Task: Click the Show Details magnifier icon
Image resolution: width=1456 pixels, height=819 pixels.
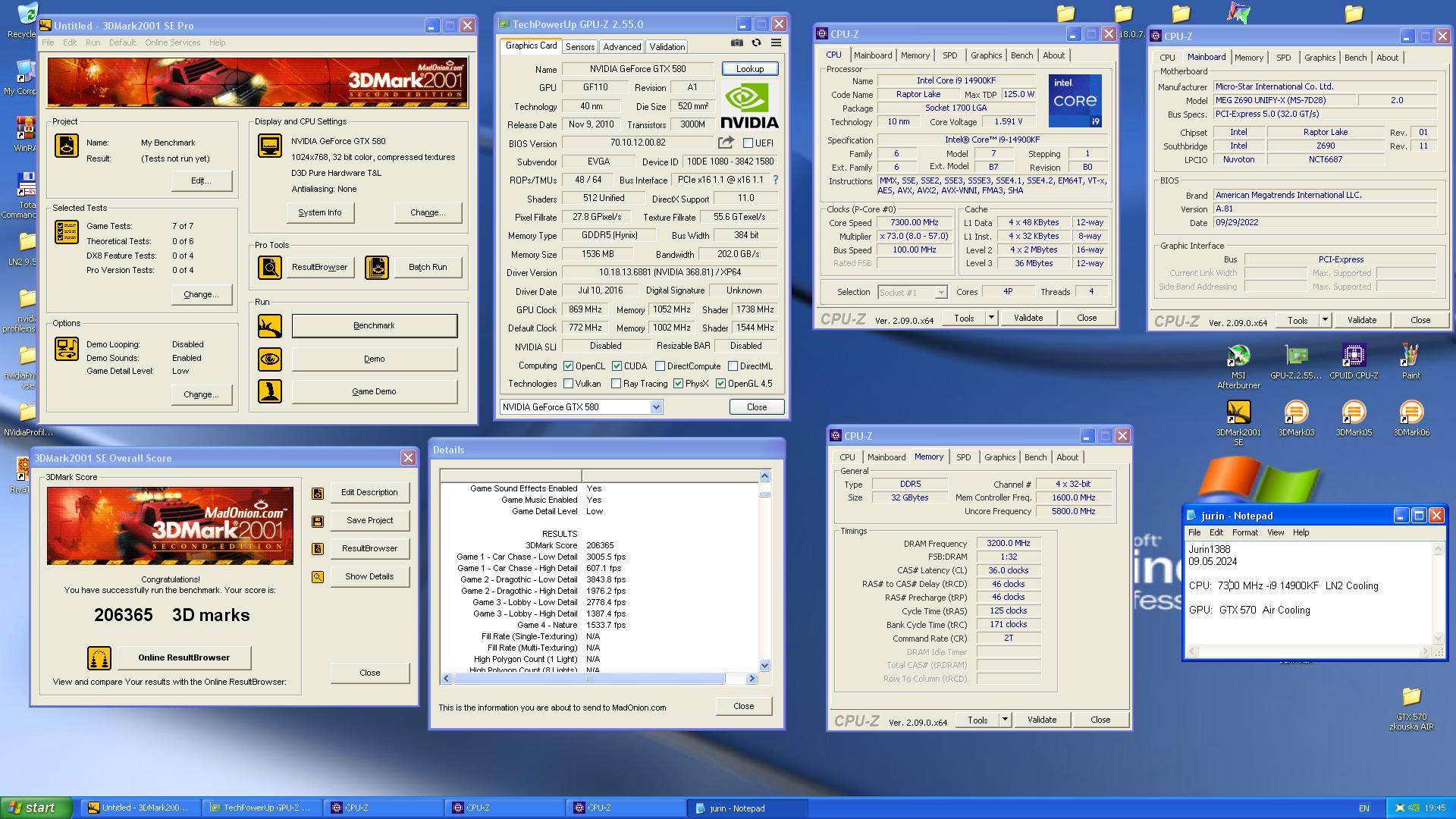Action: coord(318,577)
